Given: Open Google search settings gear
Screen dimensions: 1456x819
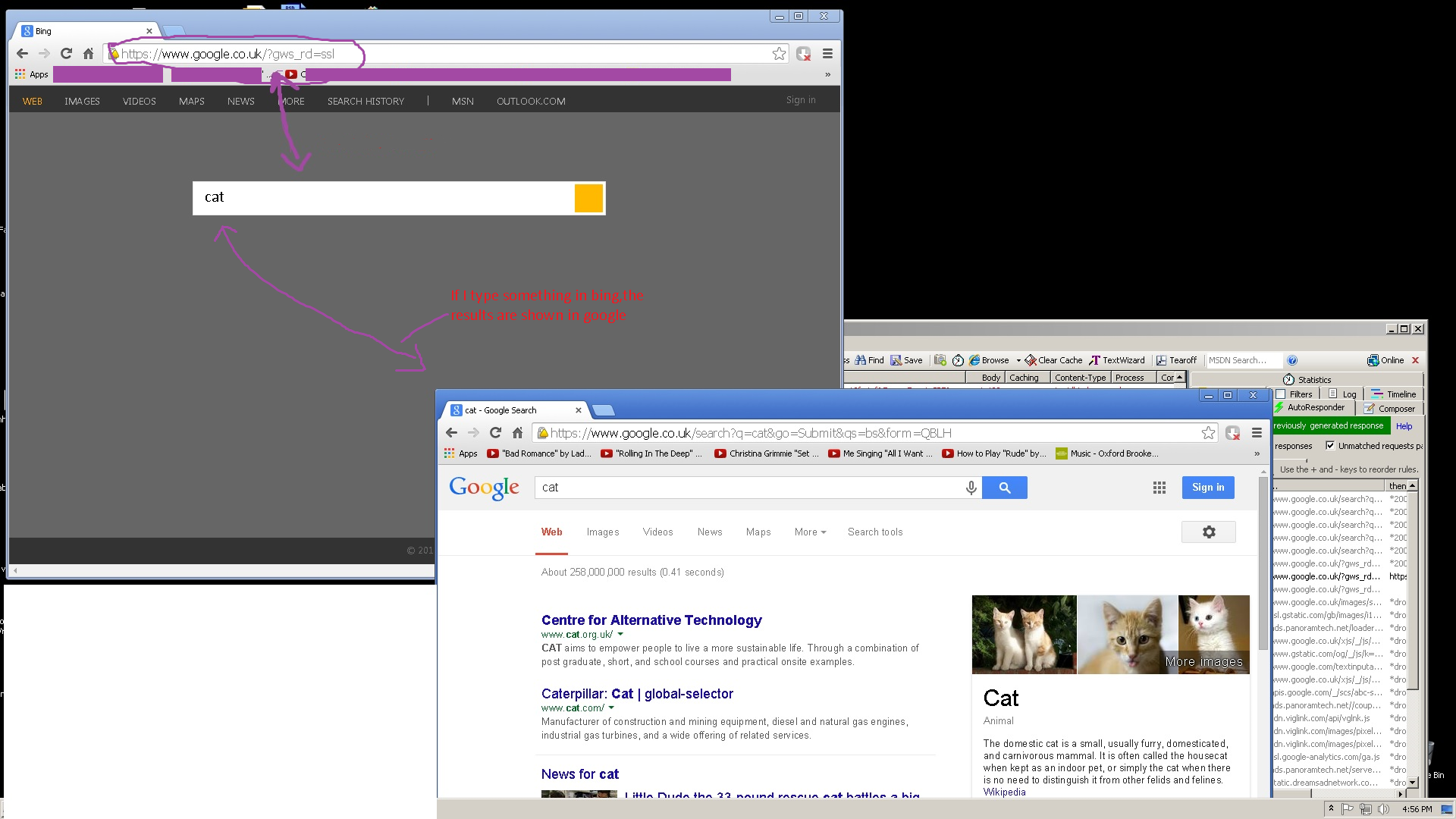Looking at the screenshot, I should click(1208, 532).
